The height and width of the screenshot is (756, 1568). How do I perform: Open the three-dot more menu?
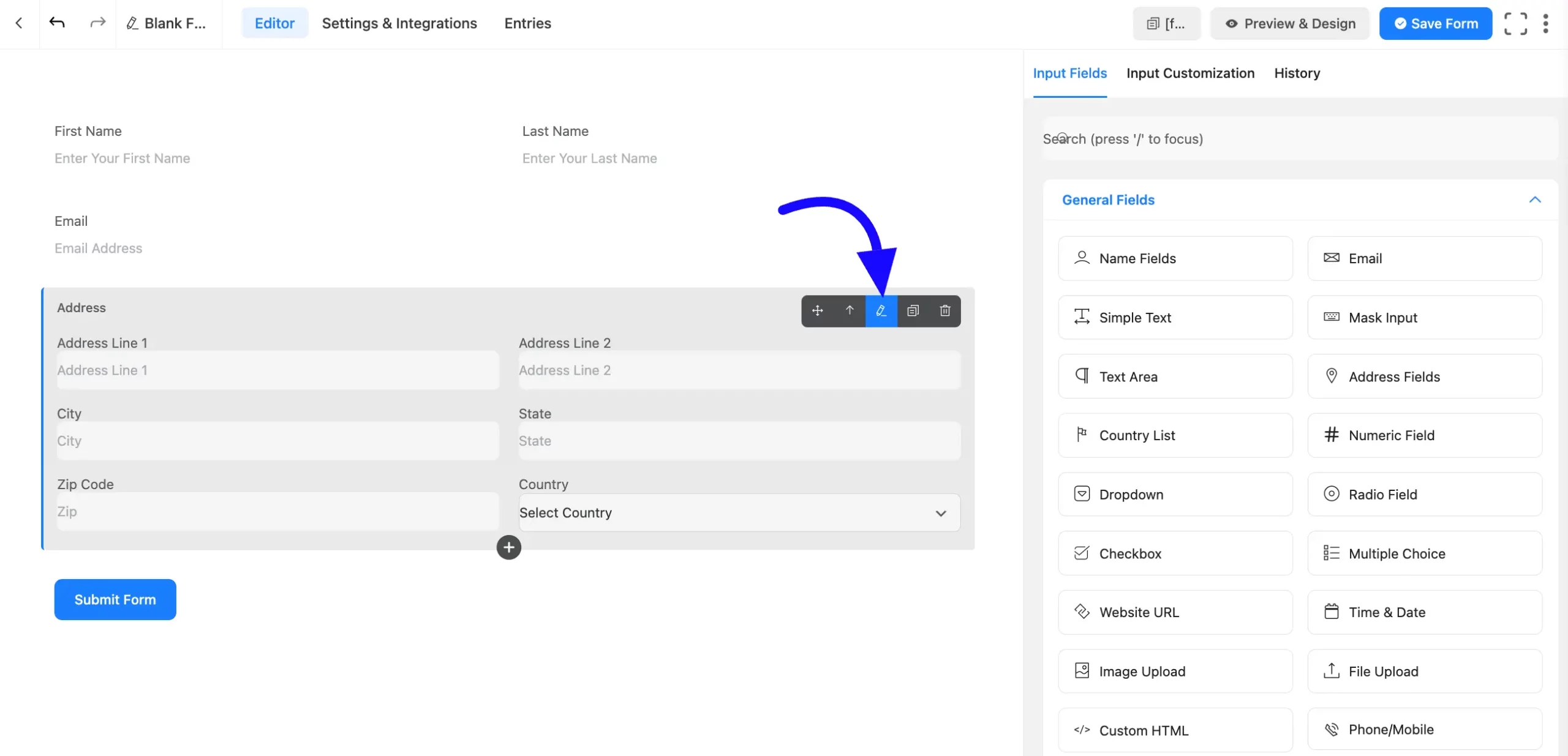pos(1546,23)
